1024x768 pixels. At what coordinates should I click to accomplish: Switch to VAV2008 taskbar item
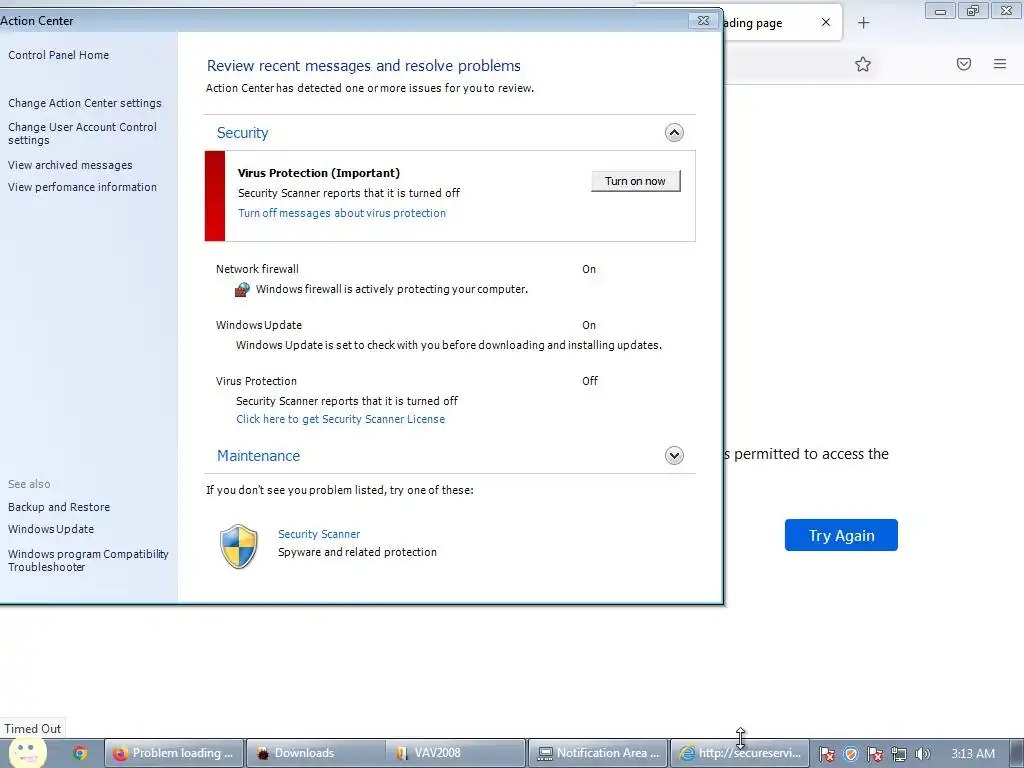(x=456, y=753)
